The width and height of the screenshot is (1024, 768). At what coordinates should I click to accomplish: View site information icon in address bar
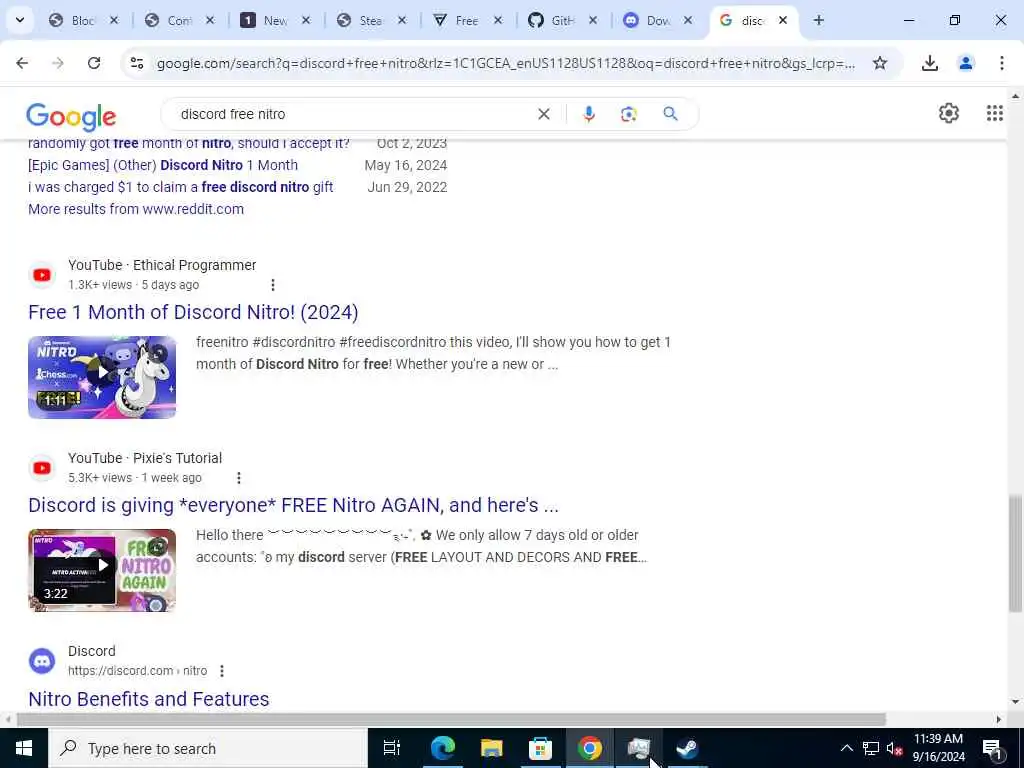pos(136,63)
